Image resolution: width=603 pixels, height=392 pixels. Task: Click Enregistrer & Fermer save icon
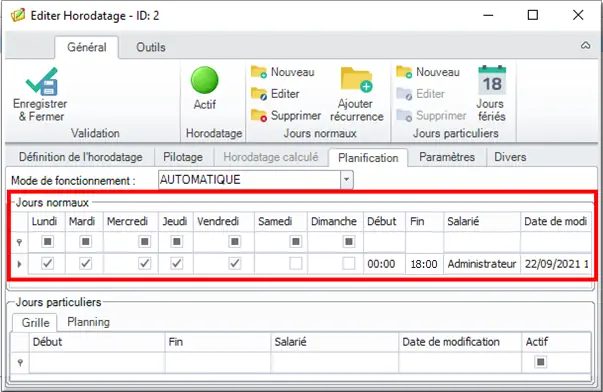[x=42, y=82]
